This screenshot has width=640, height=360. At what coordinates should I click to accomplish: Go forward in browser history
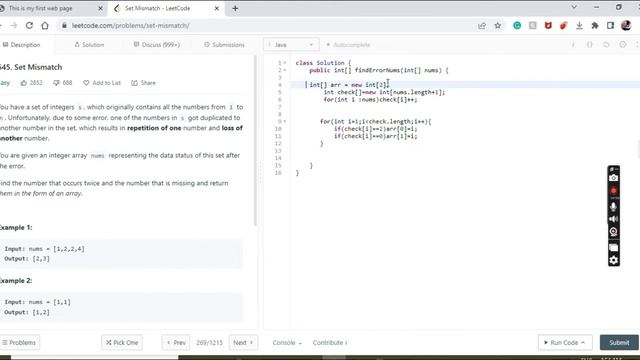click(14, 25)
